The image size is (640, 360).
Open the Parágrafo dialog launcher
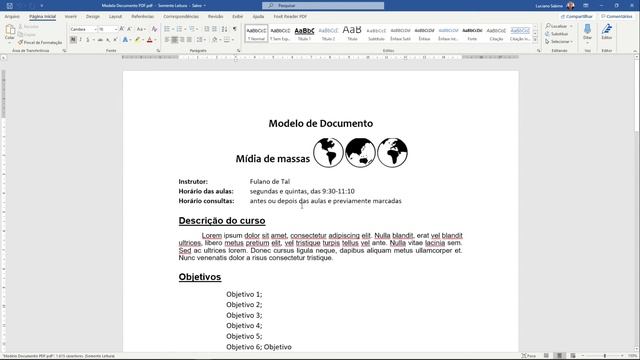(239, 51)
